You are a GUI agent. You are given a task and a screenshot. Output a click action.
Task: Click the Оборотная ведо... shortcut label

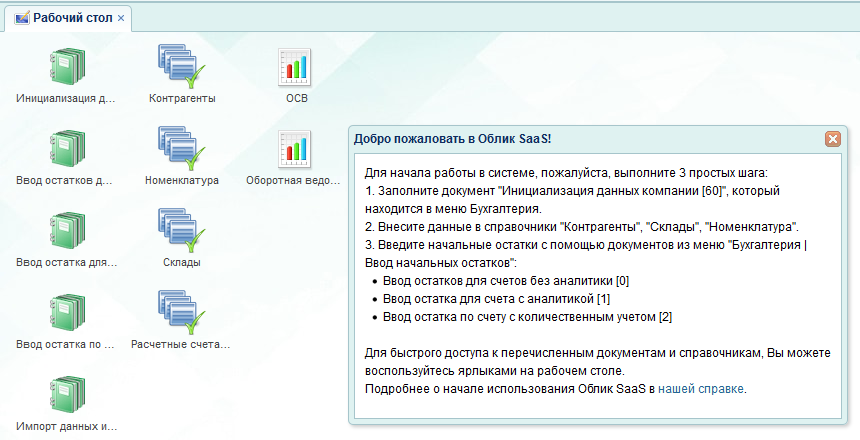click(x=293, y=180)
